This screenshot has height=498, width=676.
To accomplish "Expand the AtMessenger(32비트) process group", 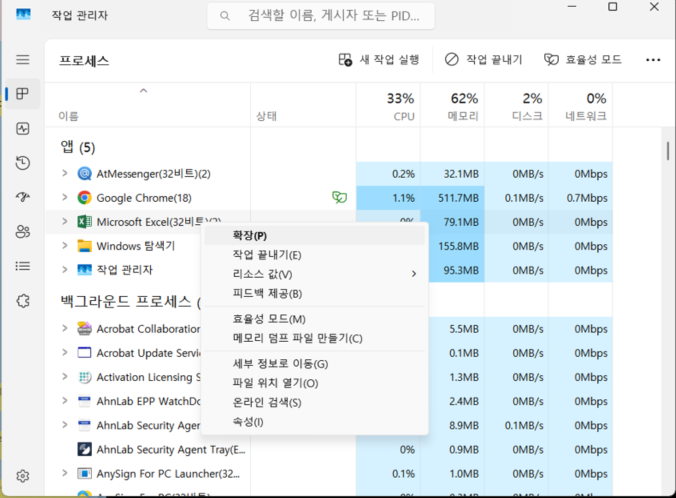I will [65, 173].
